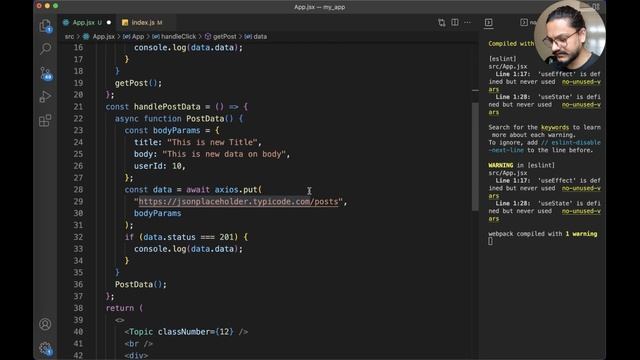Click the userId: 10 line
This screenshot has width=640, height=360.
pos(160,166)
